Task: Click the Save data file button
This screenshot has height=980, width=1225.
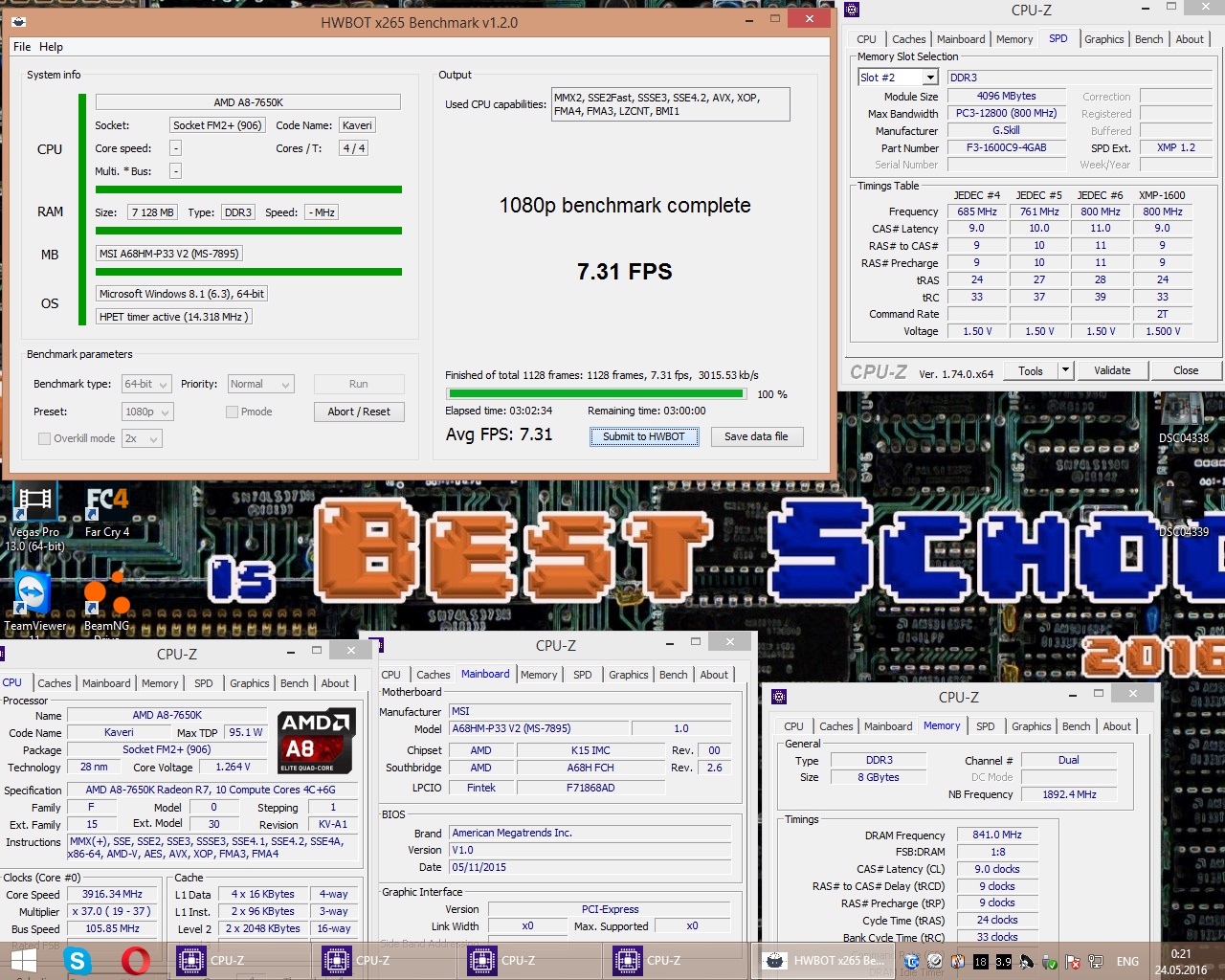Action: click(x=756, y=436)
